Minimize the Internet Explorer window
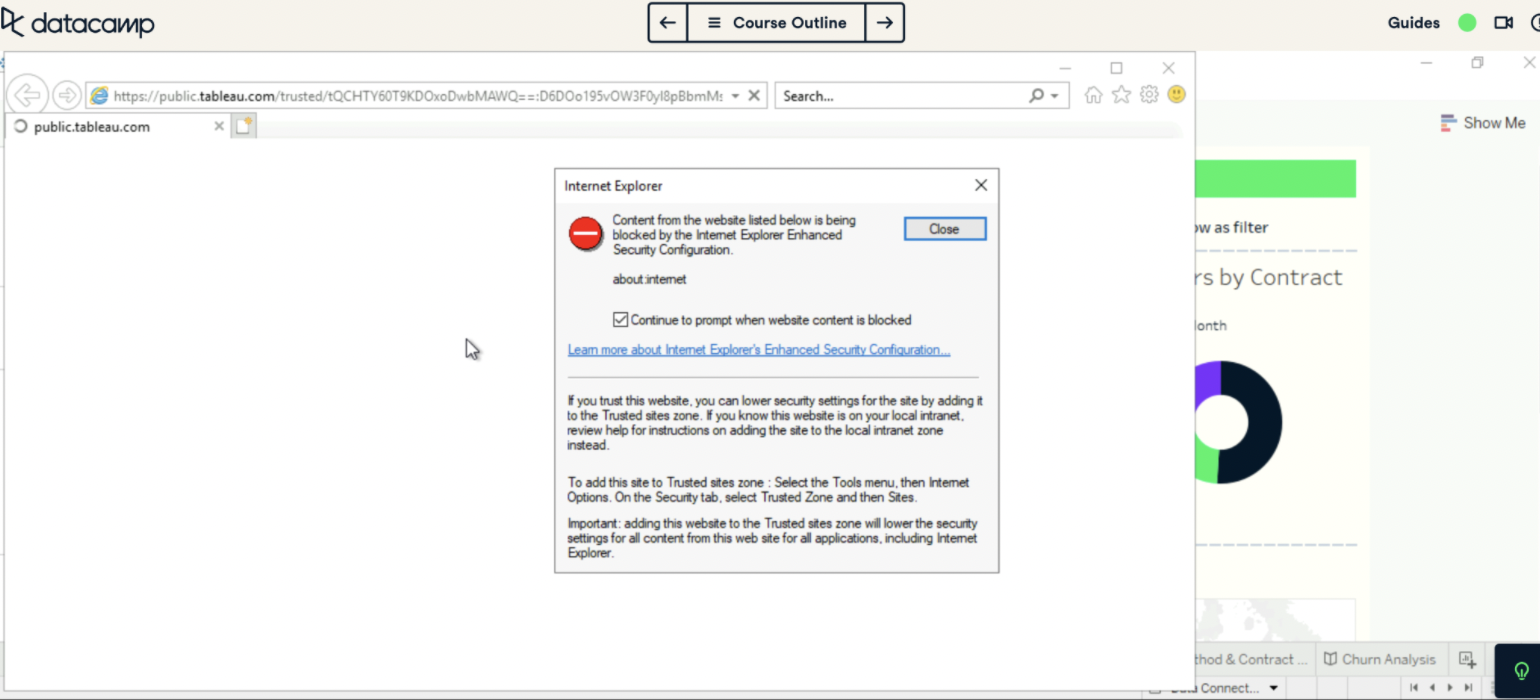Image resolution: width=1540 pixels, height=700 pixels. (1064, 68)
